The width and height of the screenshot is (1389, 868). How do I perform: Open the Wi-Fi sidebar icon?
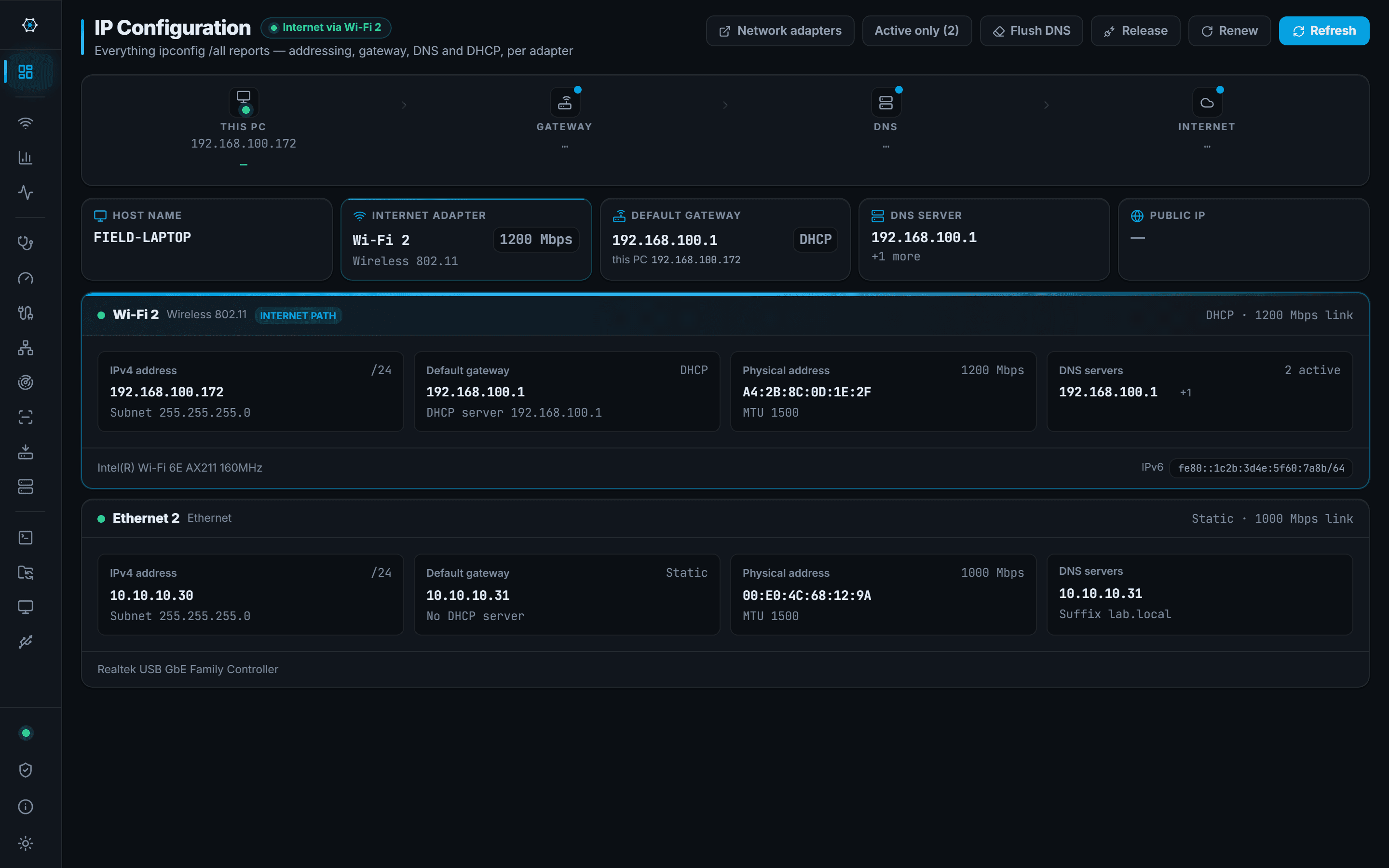tap(26, 123)
